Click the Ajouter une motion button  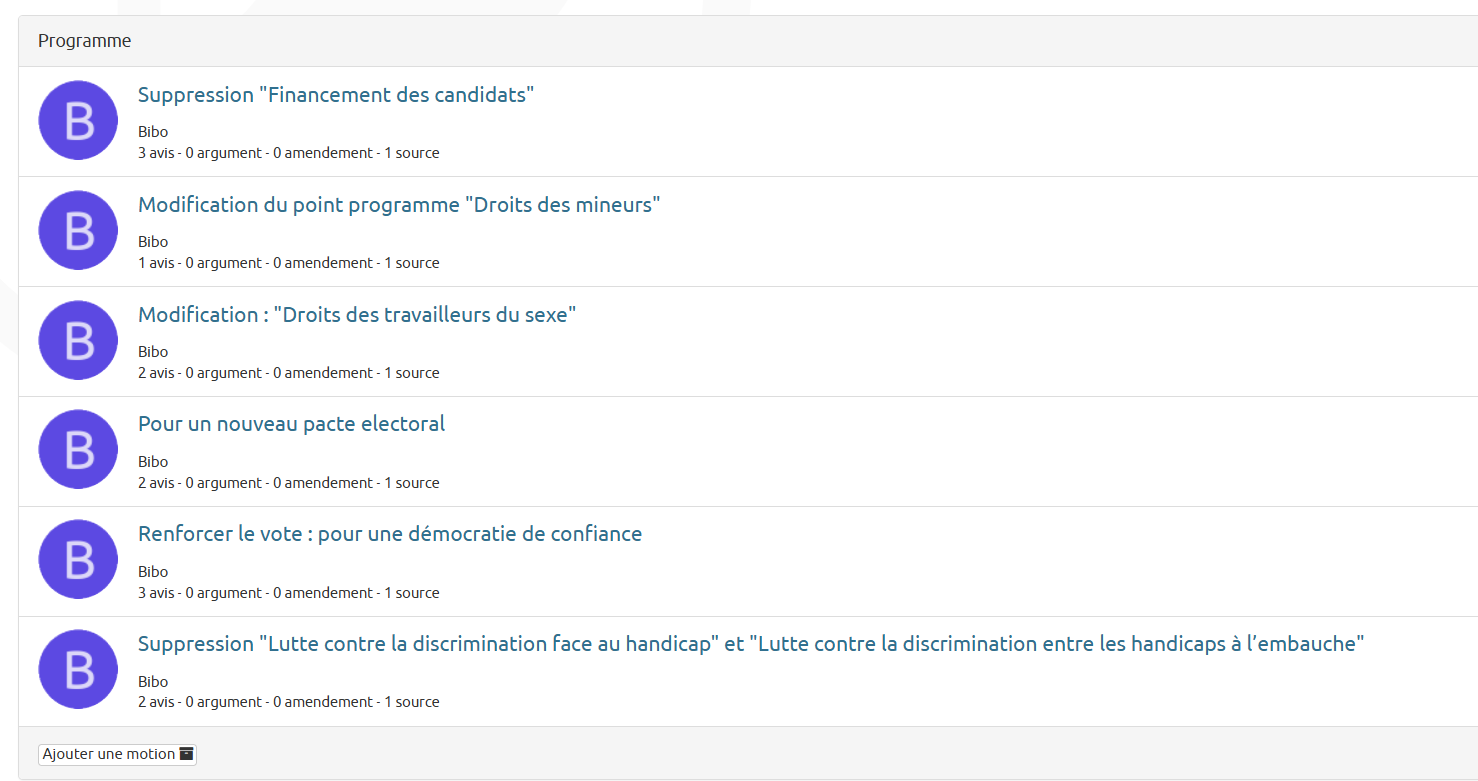(117, 754)
